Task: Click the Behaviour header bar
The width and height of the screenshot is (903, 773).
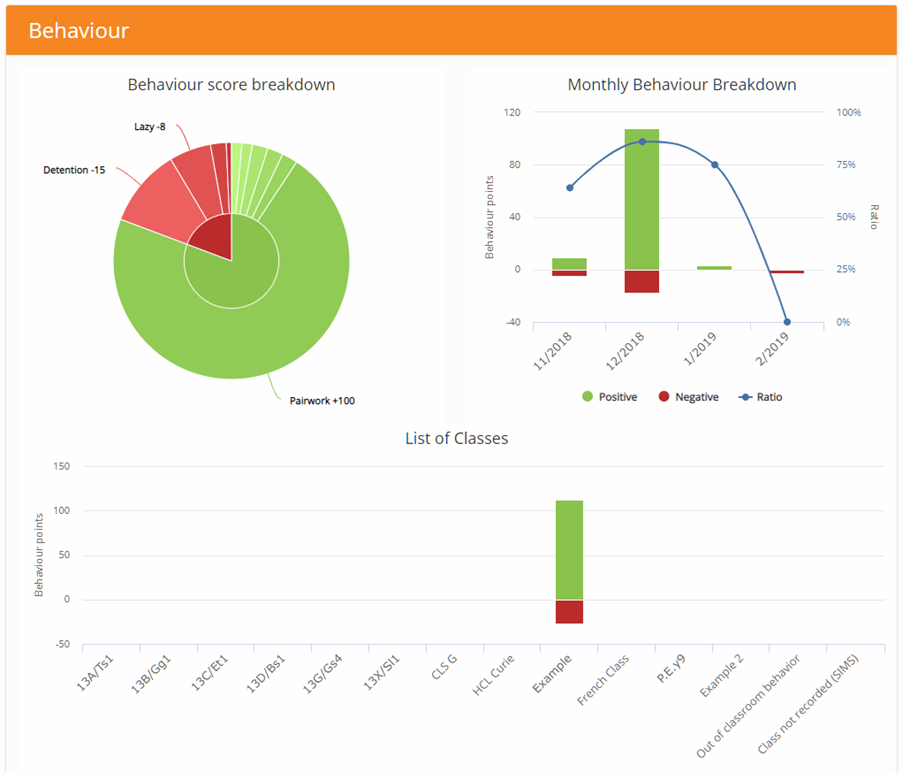Action: tap(450, 31)
